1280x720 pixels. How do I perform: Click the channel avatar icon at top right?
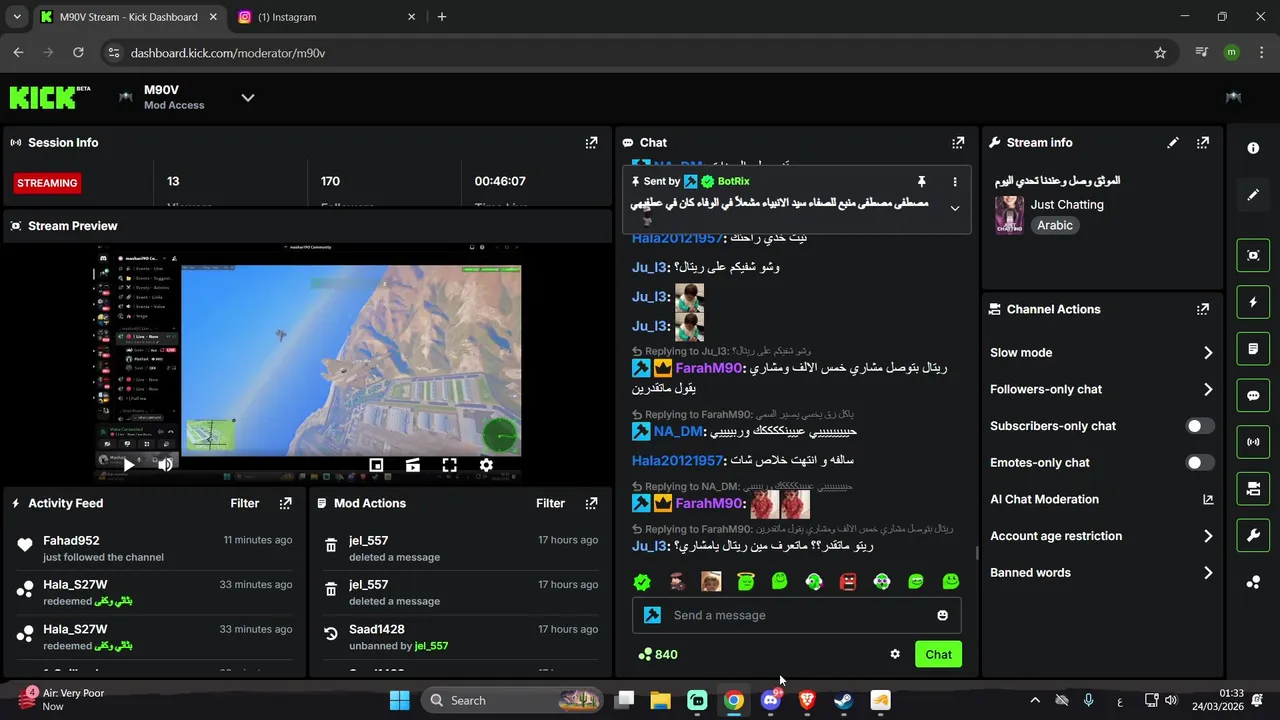point(1233,97)
